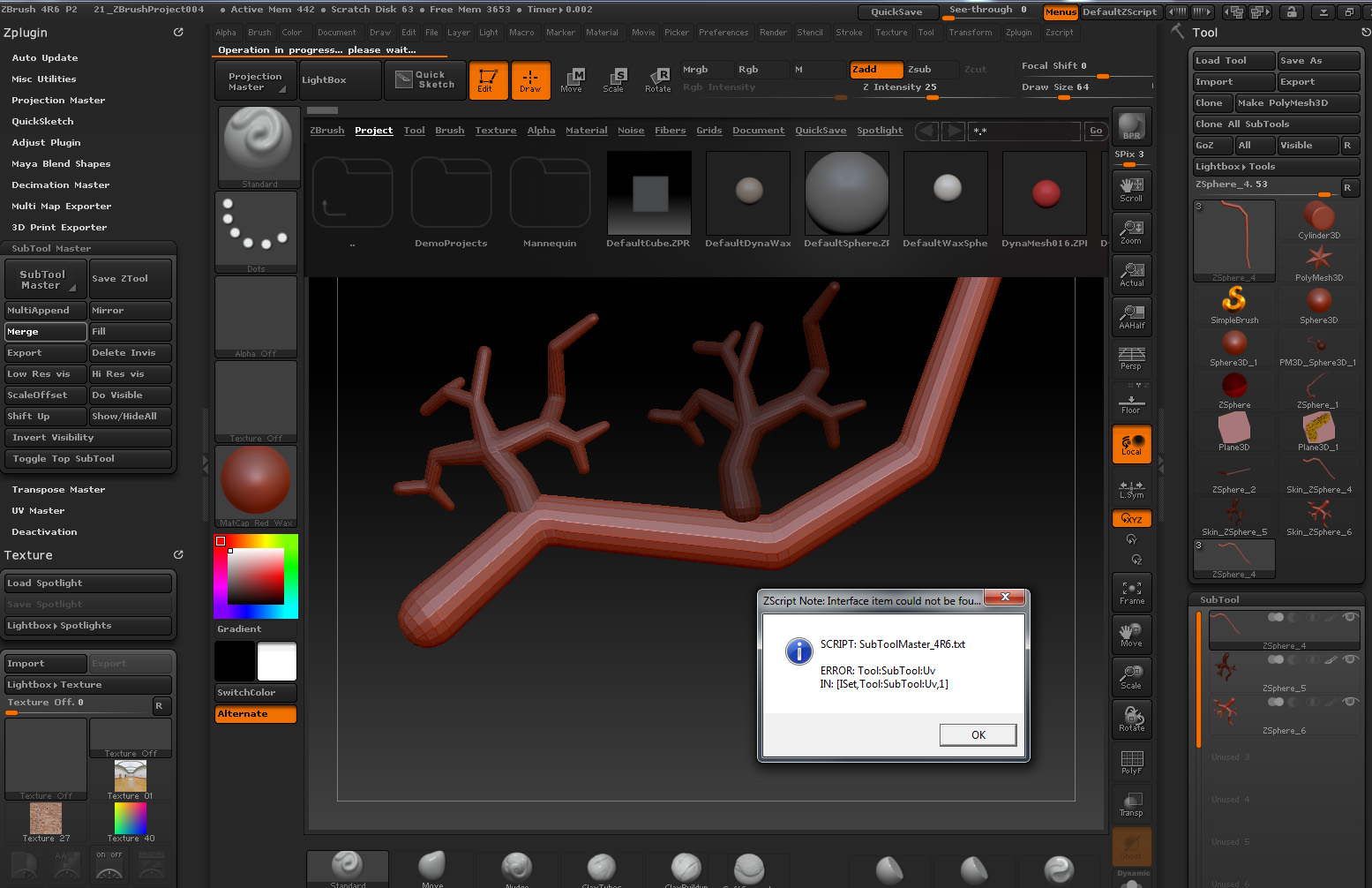Select the Draw mode button

coord(530,80)
